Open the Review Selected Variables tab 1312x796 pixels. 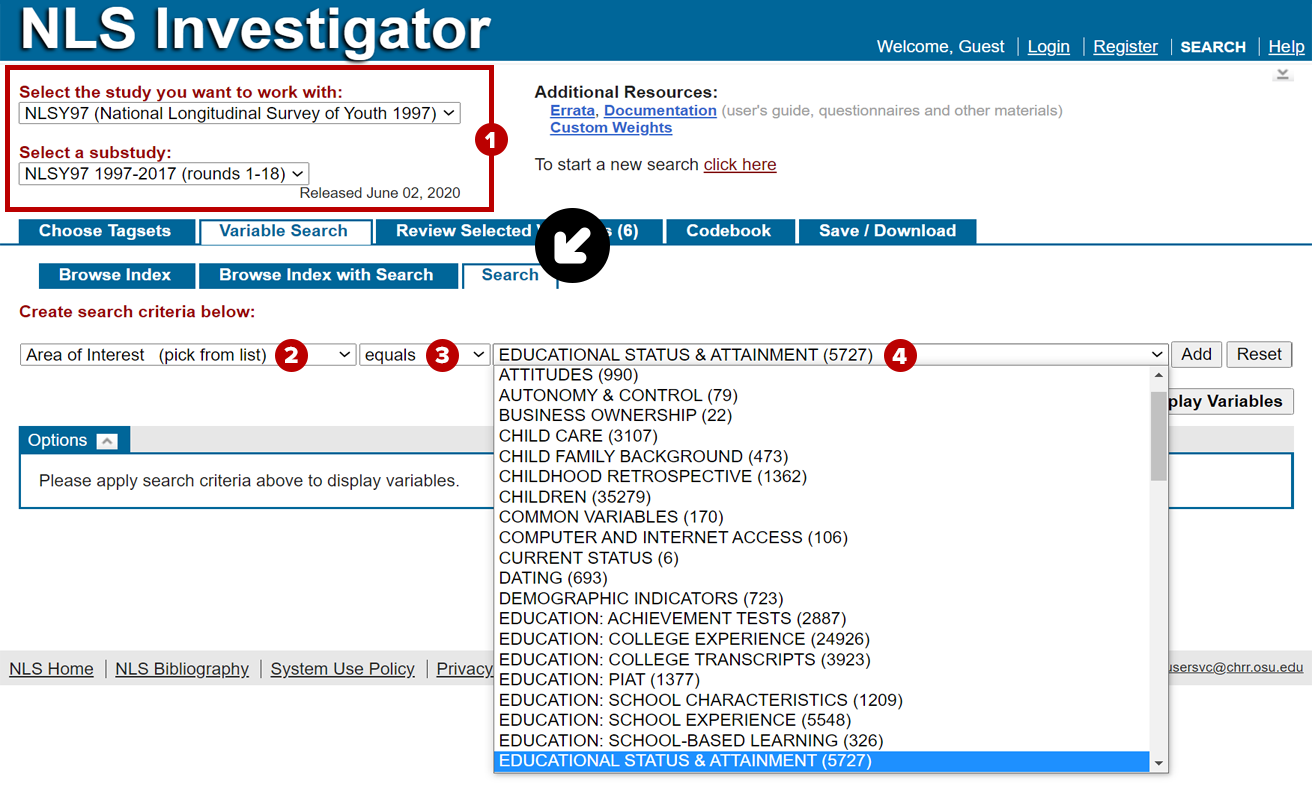click(518, 231)
